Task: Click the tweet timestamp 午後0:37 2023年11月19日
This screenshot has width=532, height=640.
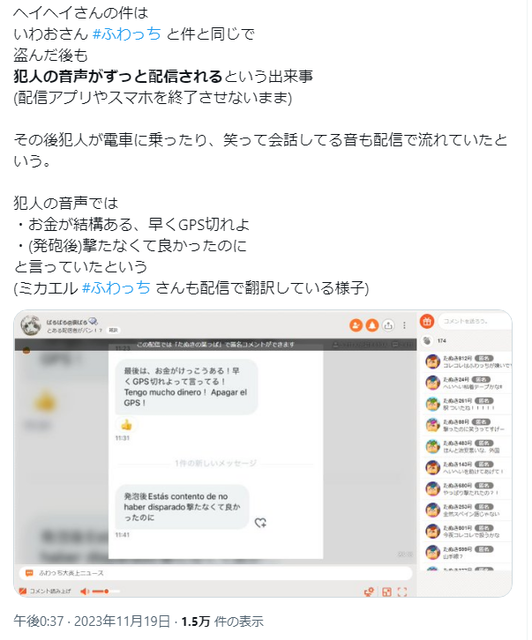Action: coord(92,621)
